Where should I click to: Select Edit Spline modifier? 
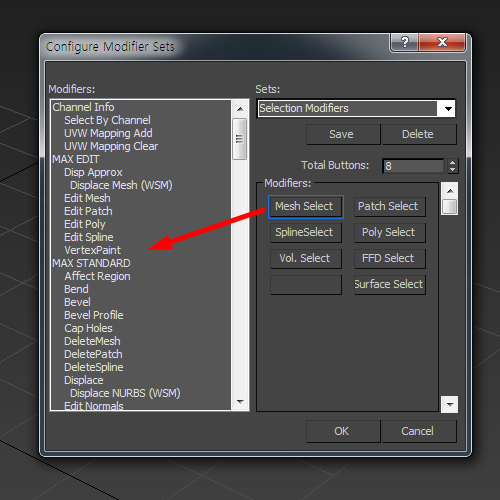[89, 237]
